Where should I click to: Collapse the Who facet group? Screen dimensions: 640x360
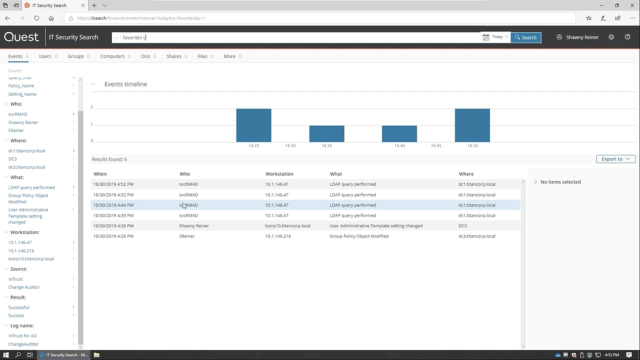click(7, 104)
